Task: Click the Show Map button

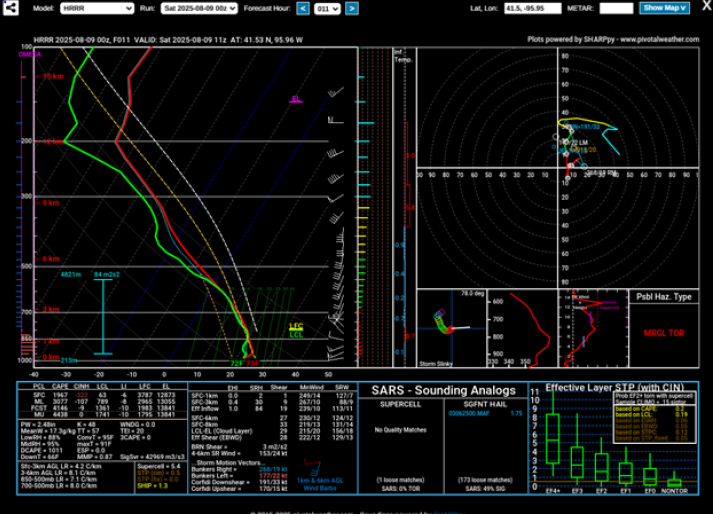Action: tap(664, 8)
